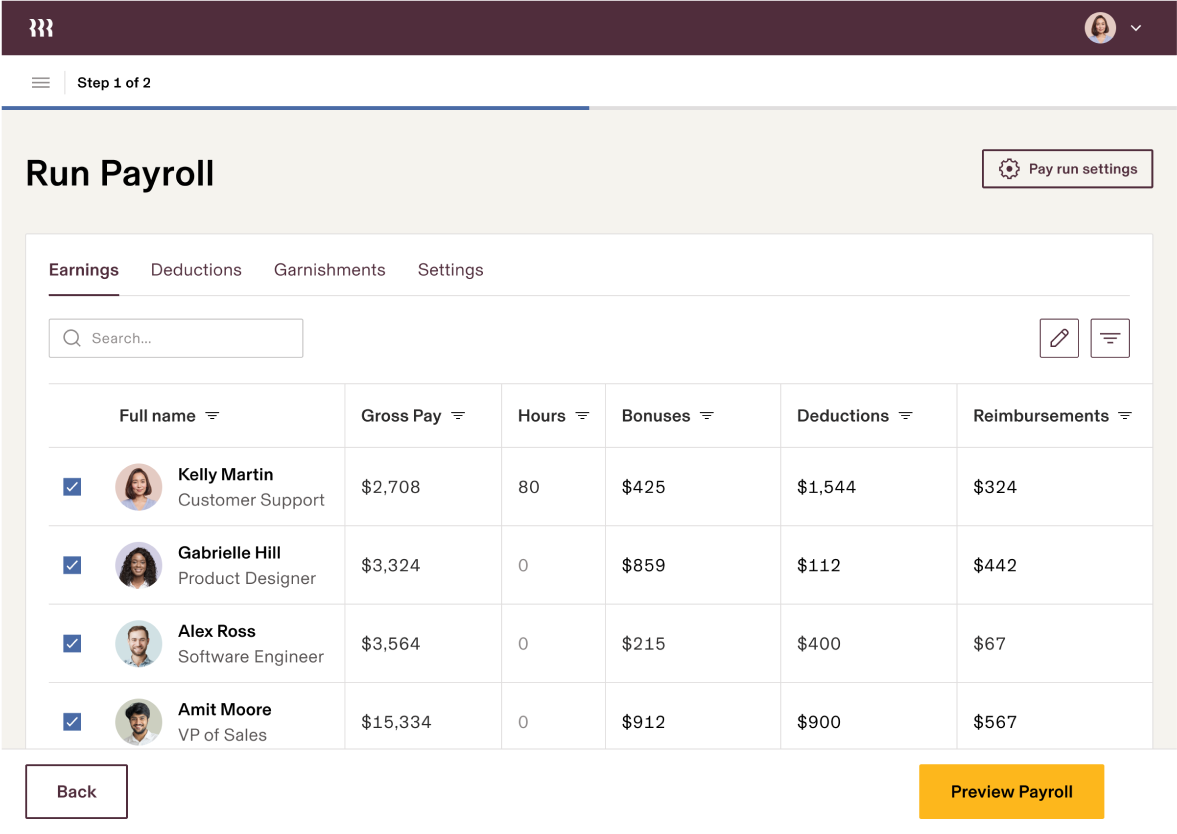Click Kelly Martin's deductions $1,544
Screen dimensions: 1177x834
[x=826, y=487]
